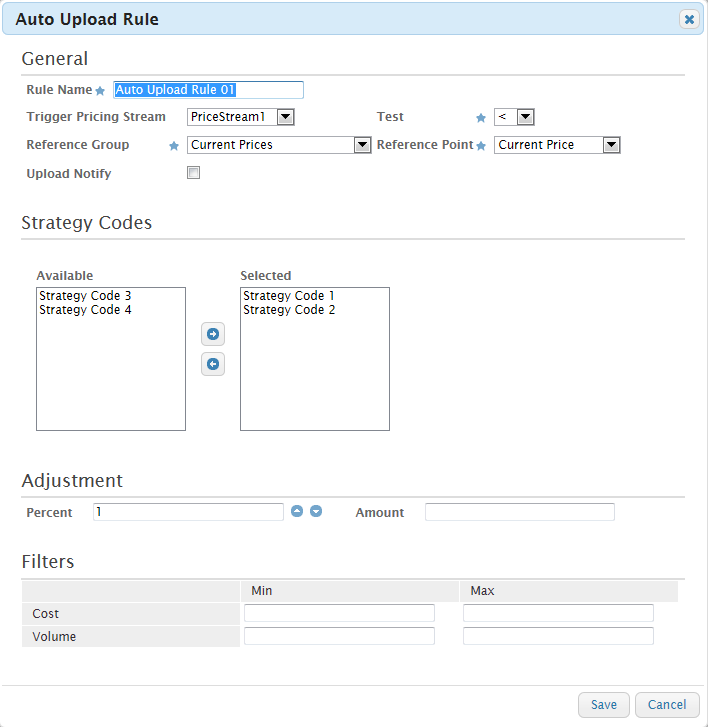Click the Cost Min filter field
The width and height of the screenshot is (708, 727).
pyautogui.click(x=339, y=613)
